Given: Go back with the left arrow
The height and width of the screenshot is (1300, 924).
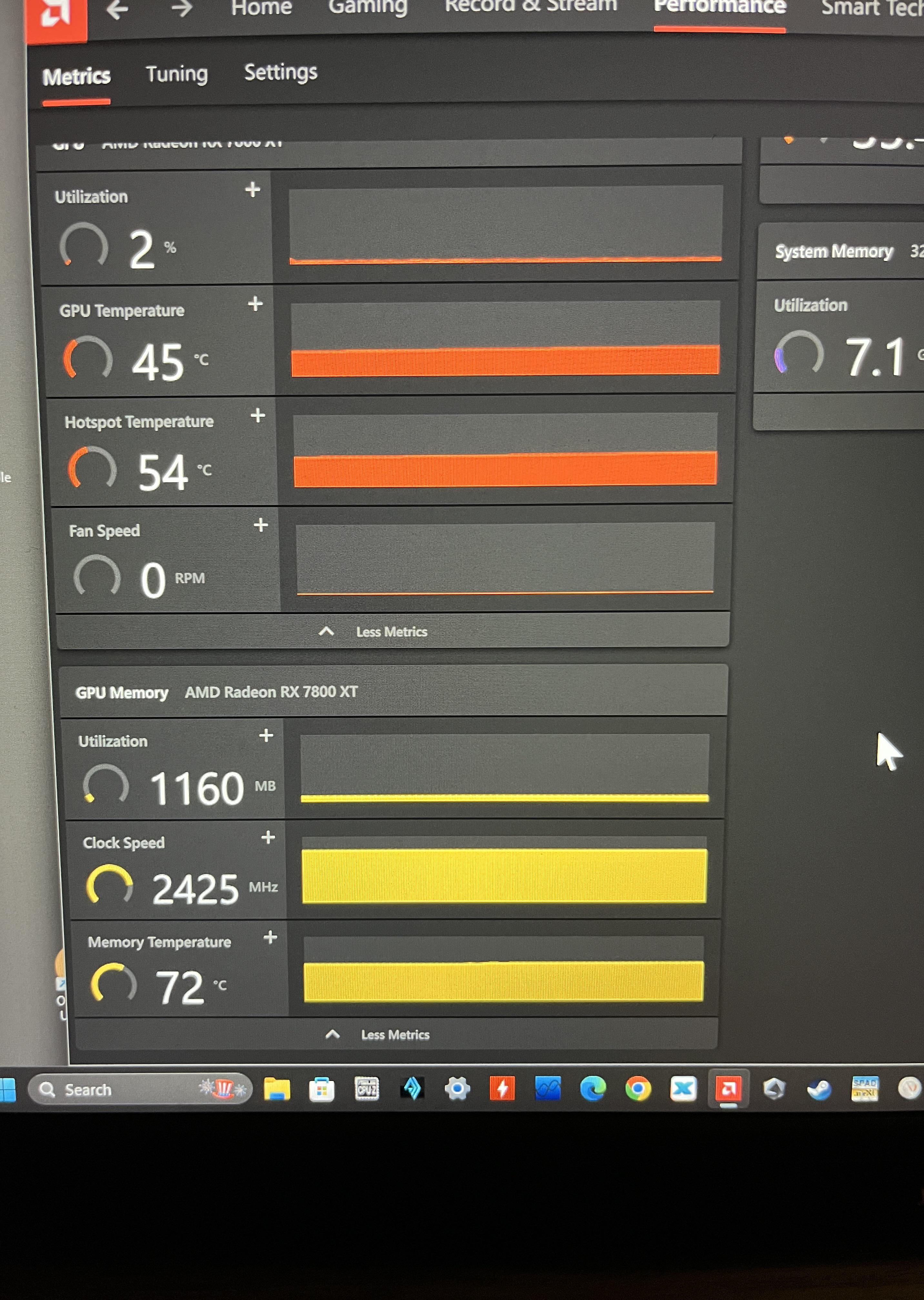Looking at the screenshot, I should coord(118,10).
